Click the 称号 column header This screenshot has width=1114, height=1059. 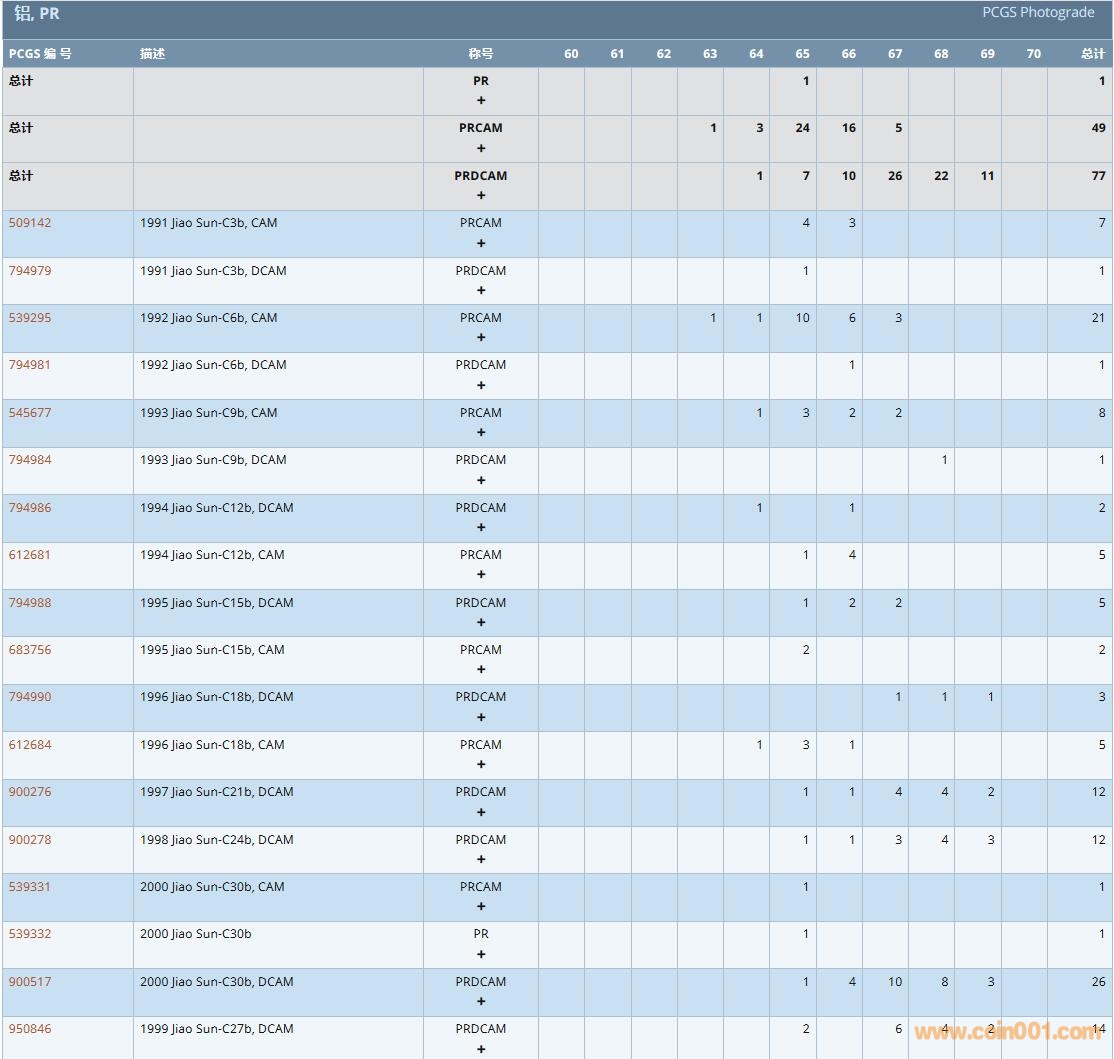pyautogui.click(x=481, y=54)
